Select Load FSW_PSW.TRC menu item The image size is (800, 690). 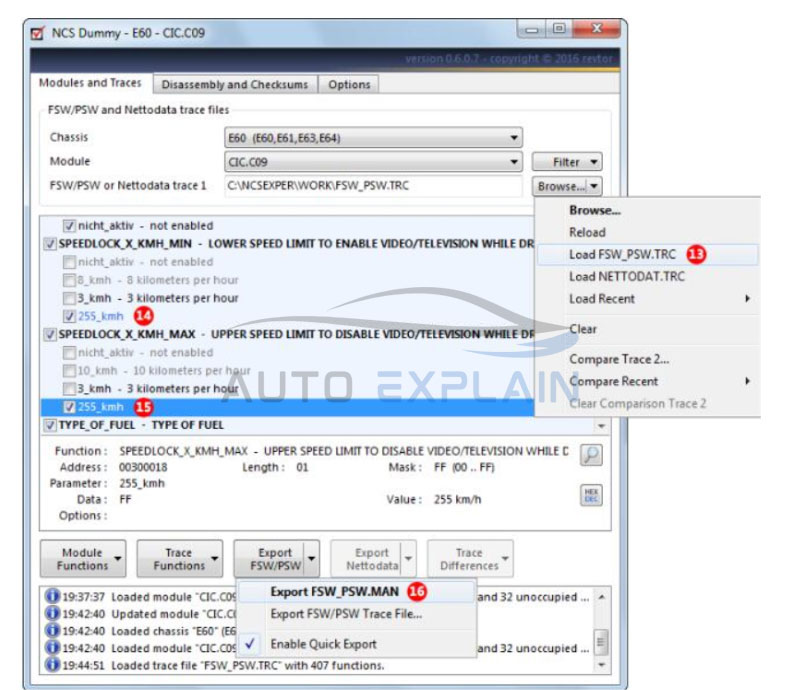point(648,254)
